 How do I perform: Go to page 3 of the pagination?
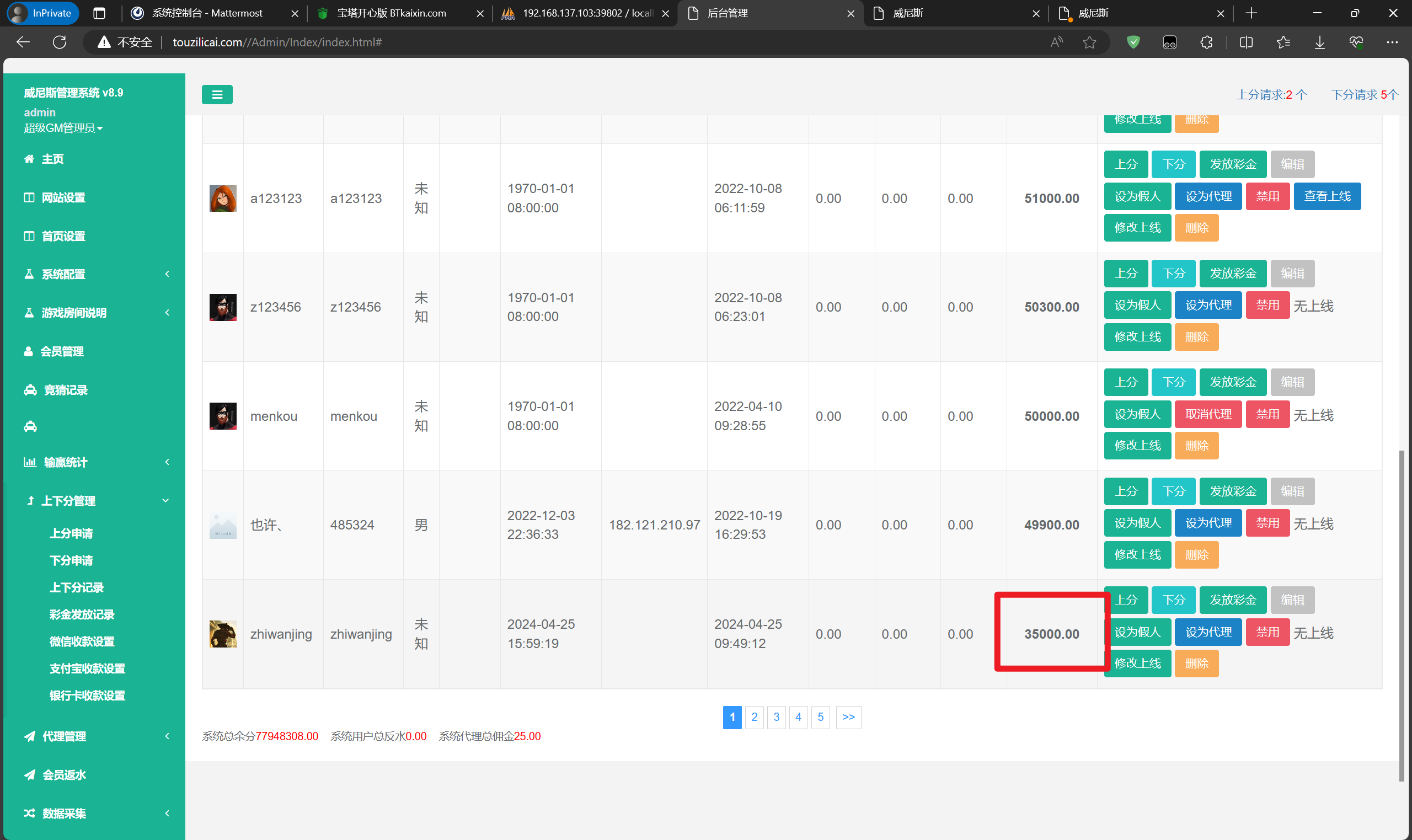pos(776,717)
